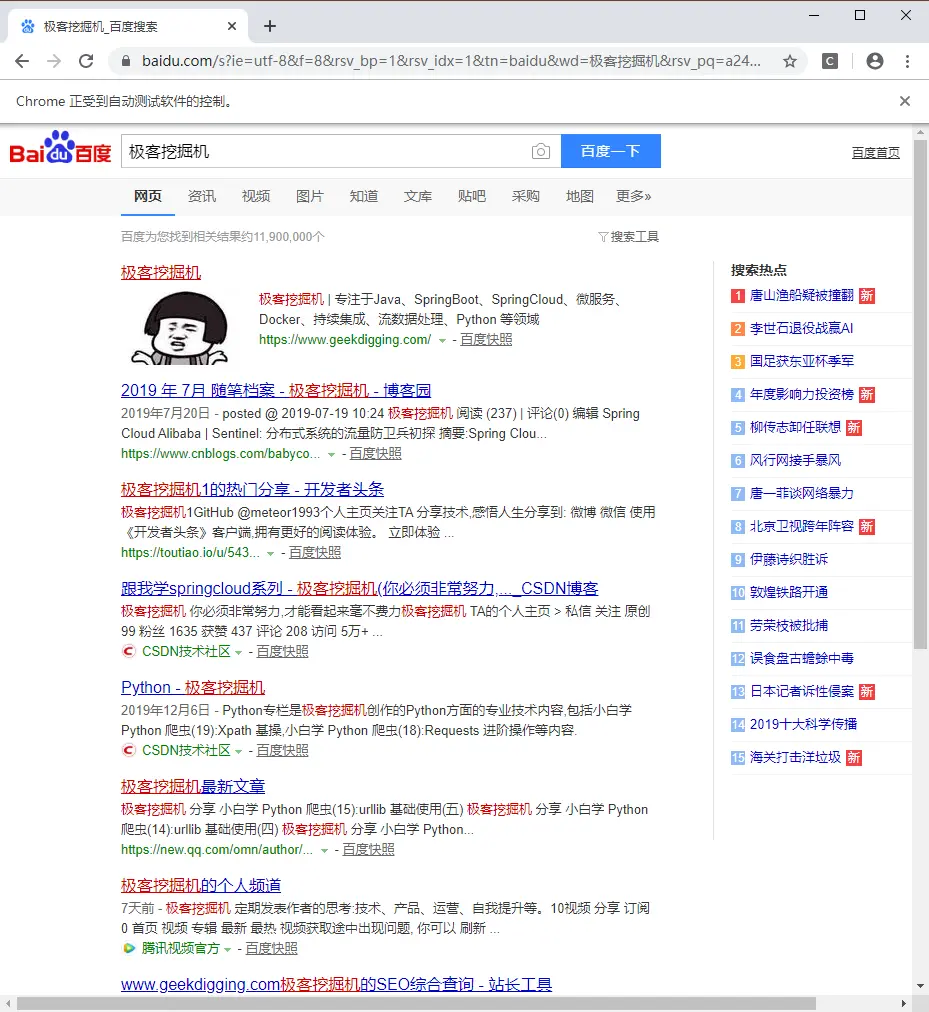Open hot topic 误食盘古蟾蜍中毒
Viewport: 929px width, 1012px height.
802,658
